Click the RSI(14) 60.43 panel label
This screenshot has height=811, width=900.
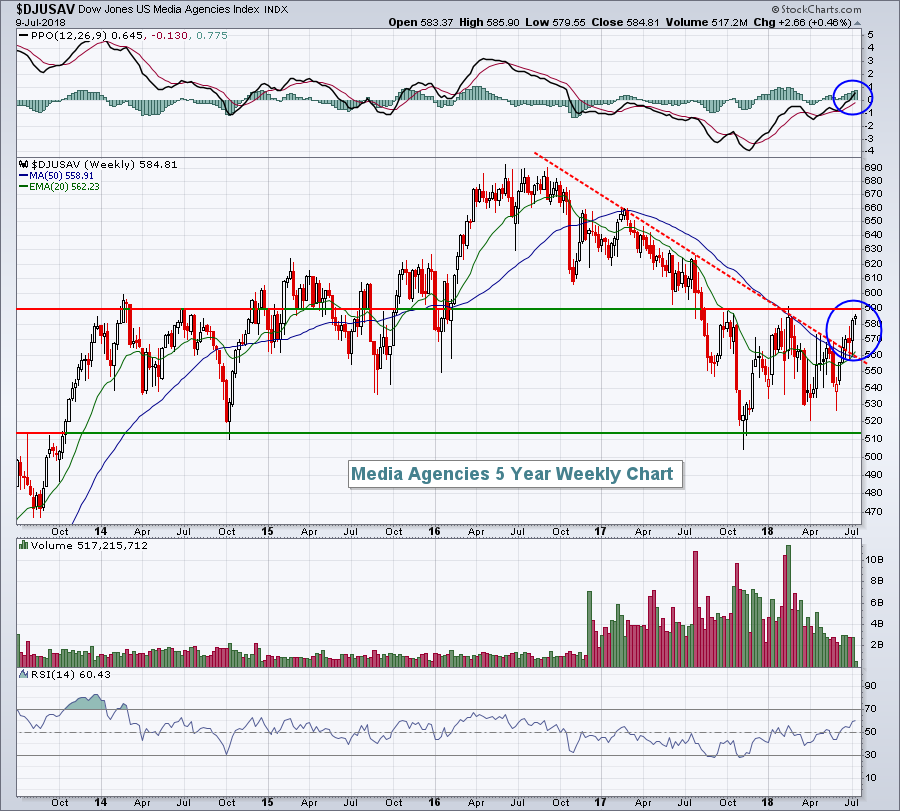(x=71, y=674)
